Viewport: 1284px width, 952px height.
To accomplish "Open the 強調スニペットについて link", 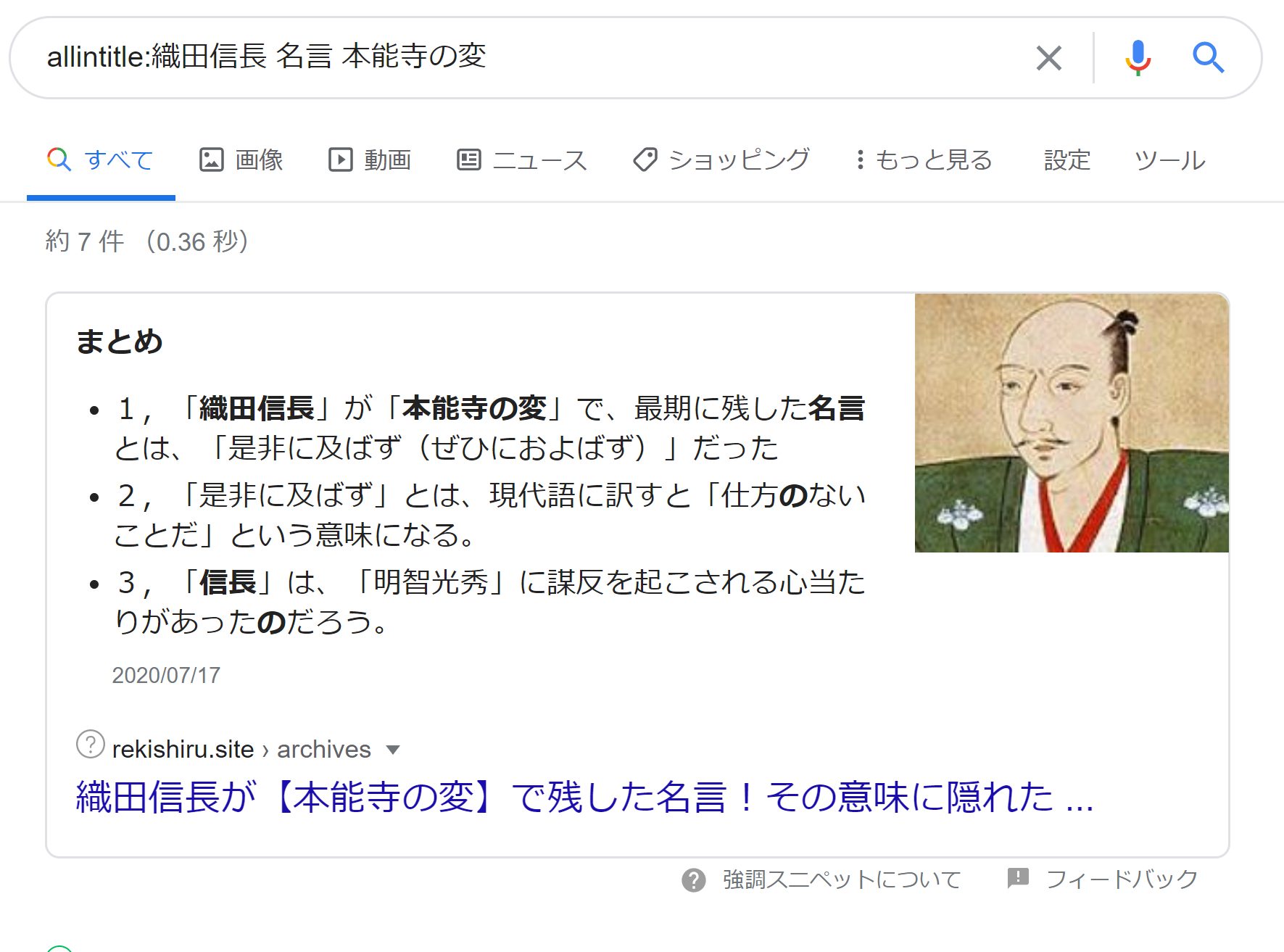I will point(842,879).
